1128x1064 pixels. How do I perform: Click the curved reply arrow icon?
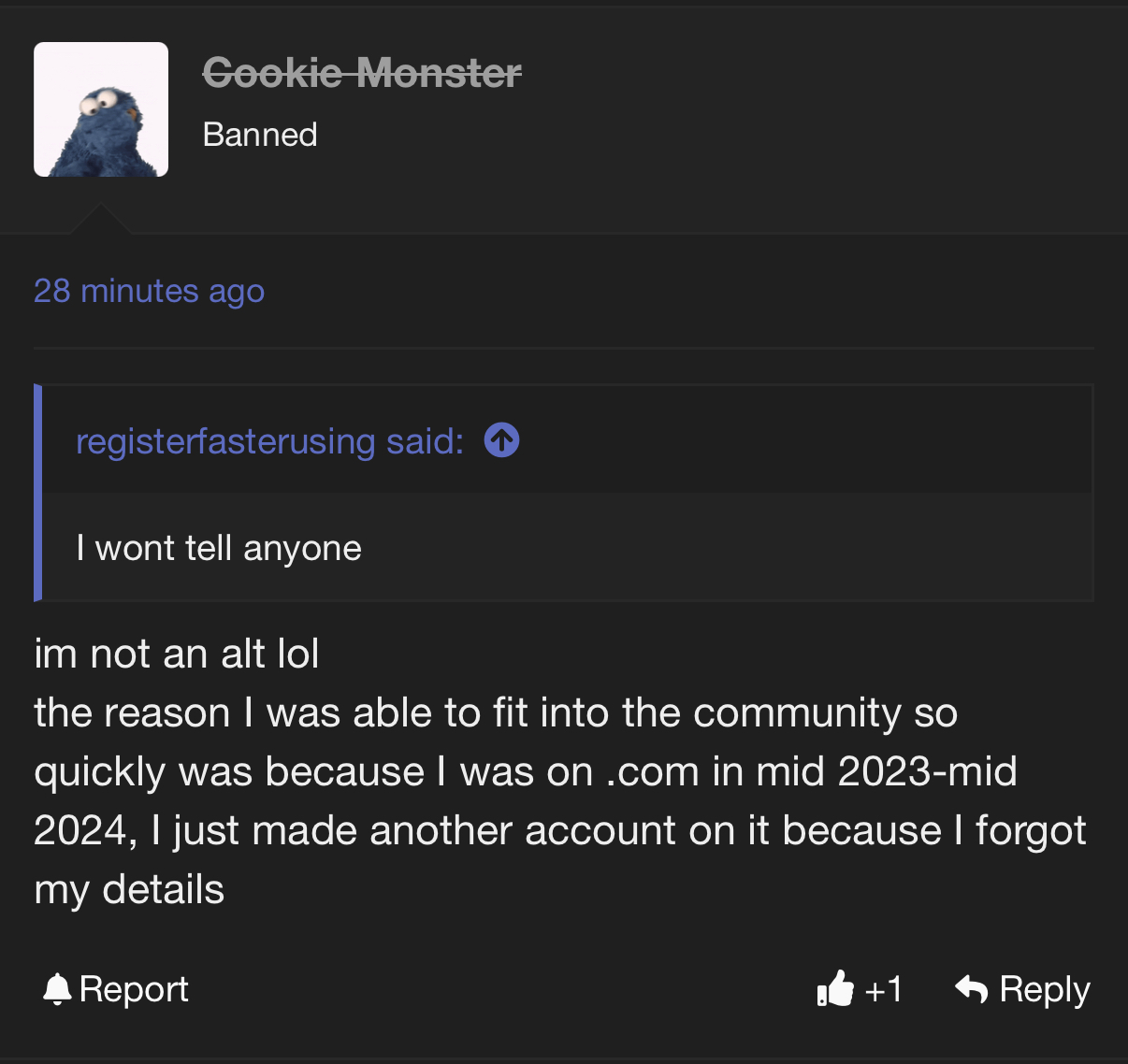point(972,988)
